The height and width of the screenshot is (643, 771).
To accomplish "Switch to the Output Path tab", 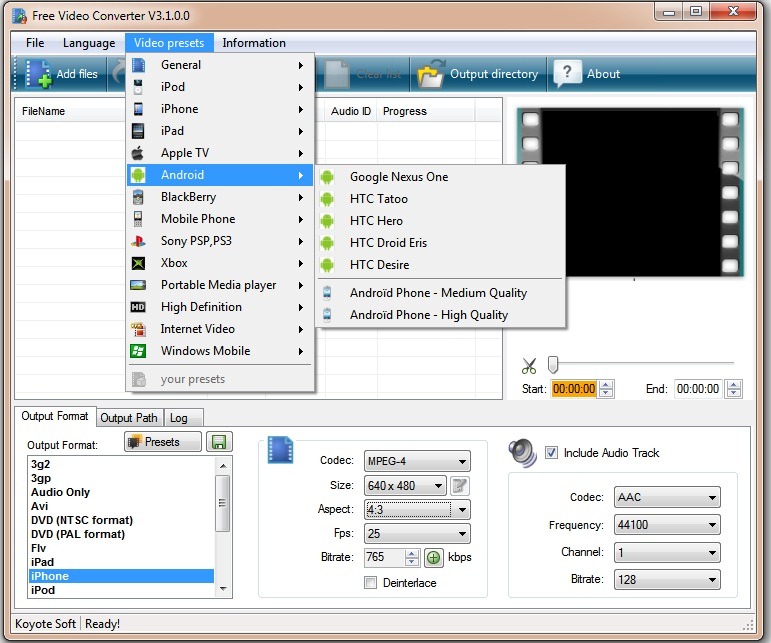I will [x=129, y=418].
